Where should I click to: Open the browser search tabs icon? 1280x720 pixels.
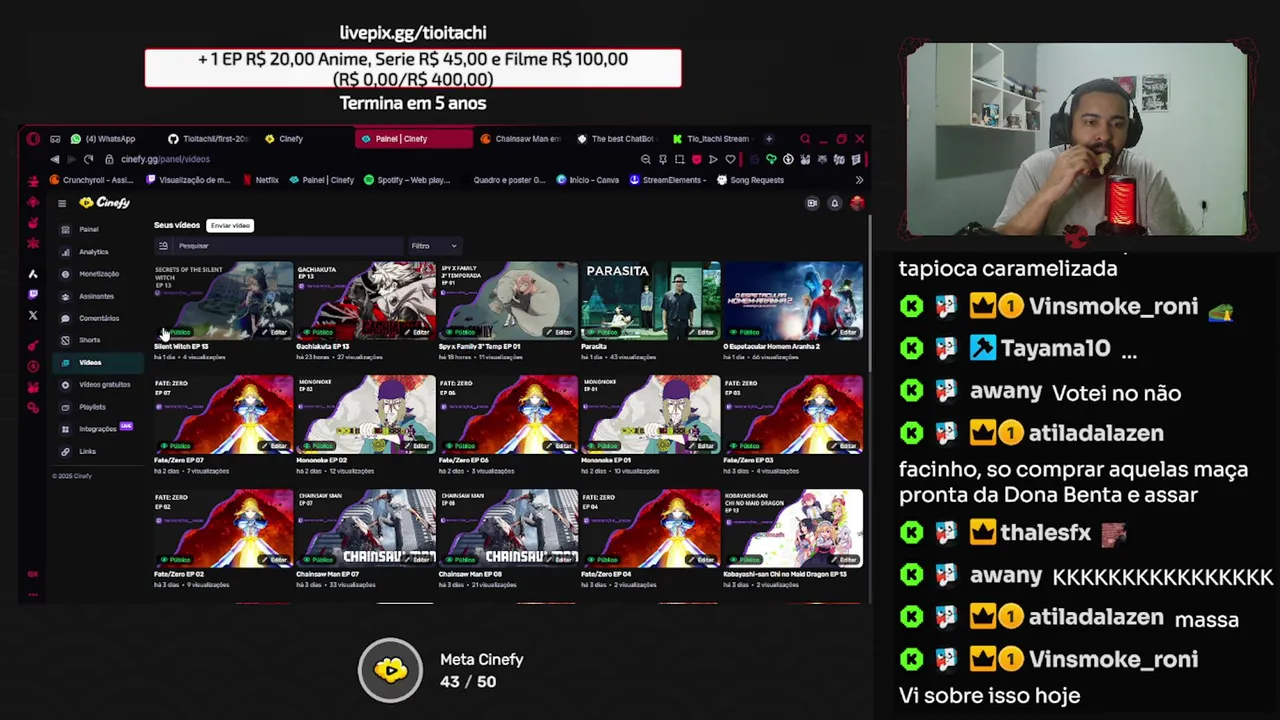pyautogui.click(x=805, y=139)
